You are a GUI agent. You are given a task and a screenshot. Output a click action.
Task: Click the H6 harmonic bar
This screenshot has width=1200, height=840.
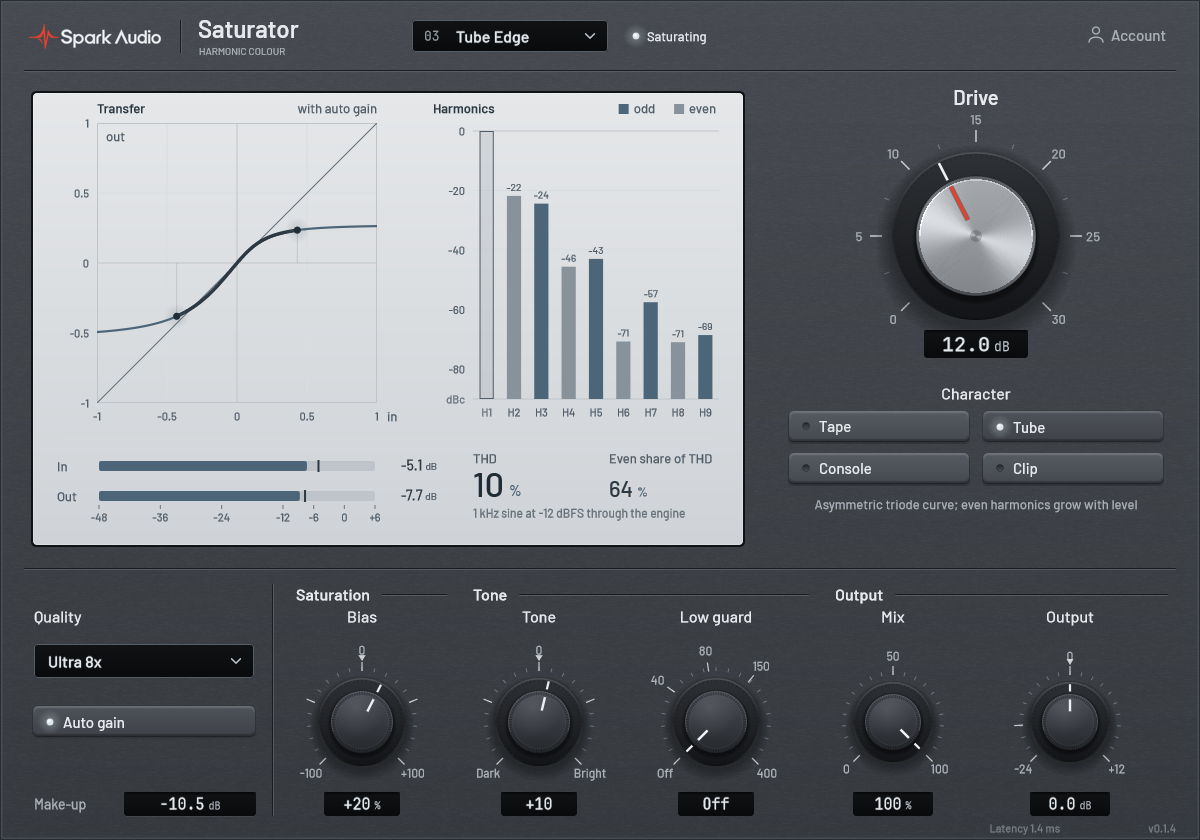[623, 371]
